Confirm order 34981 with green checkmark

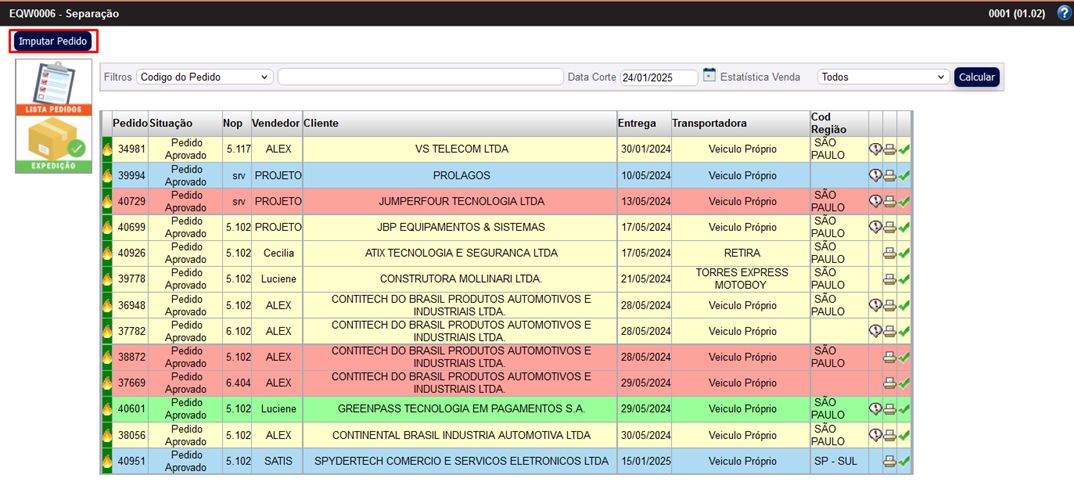point(904,149)
